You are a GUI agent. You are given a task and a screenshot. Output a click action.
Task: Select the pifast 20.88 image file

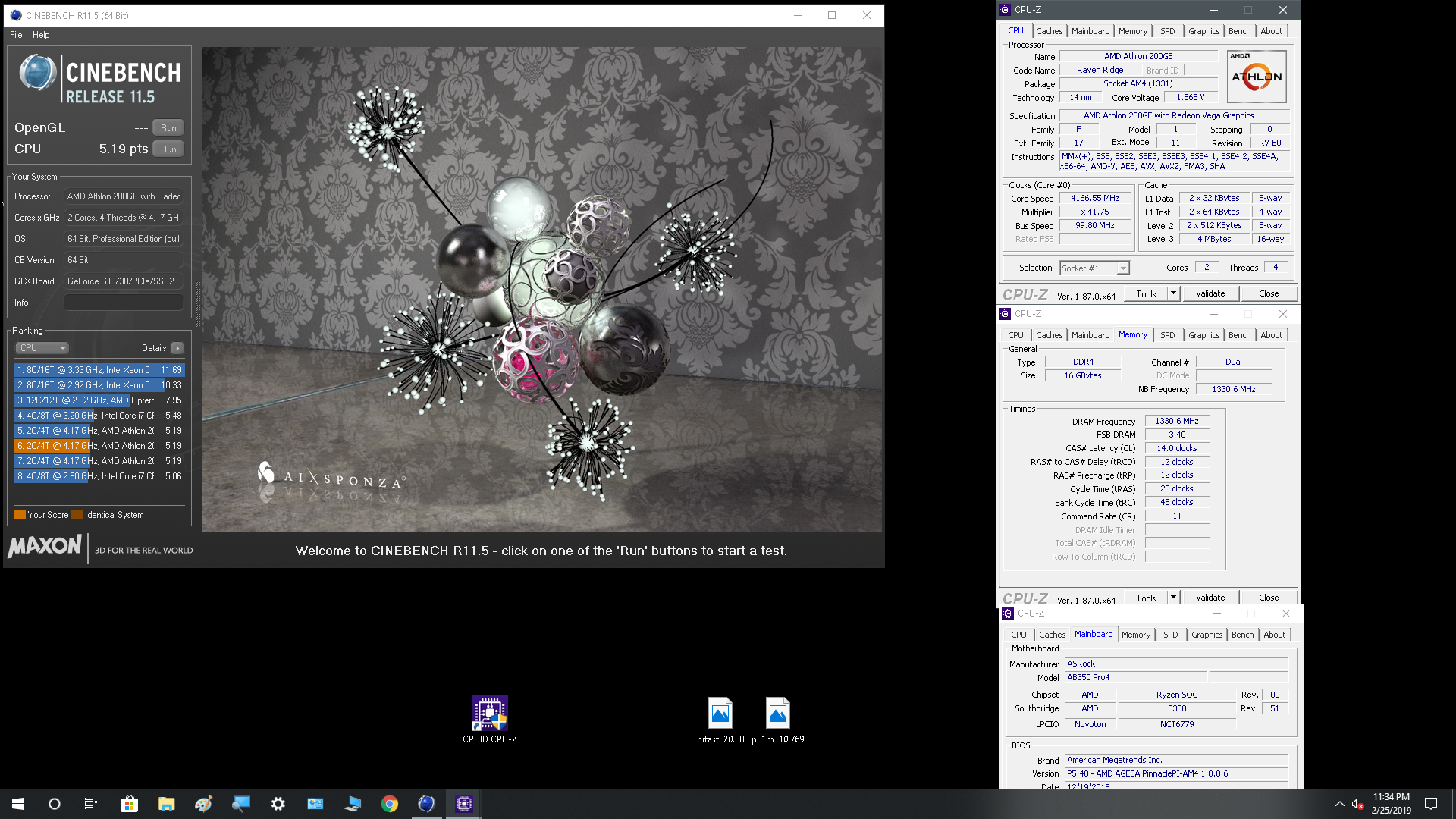(x=720, y=720)
